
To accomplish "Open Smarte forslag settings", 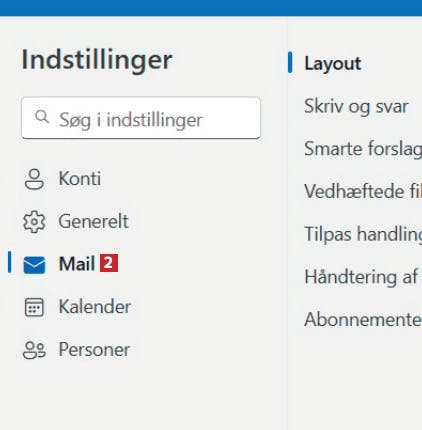I will (363, 149).
